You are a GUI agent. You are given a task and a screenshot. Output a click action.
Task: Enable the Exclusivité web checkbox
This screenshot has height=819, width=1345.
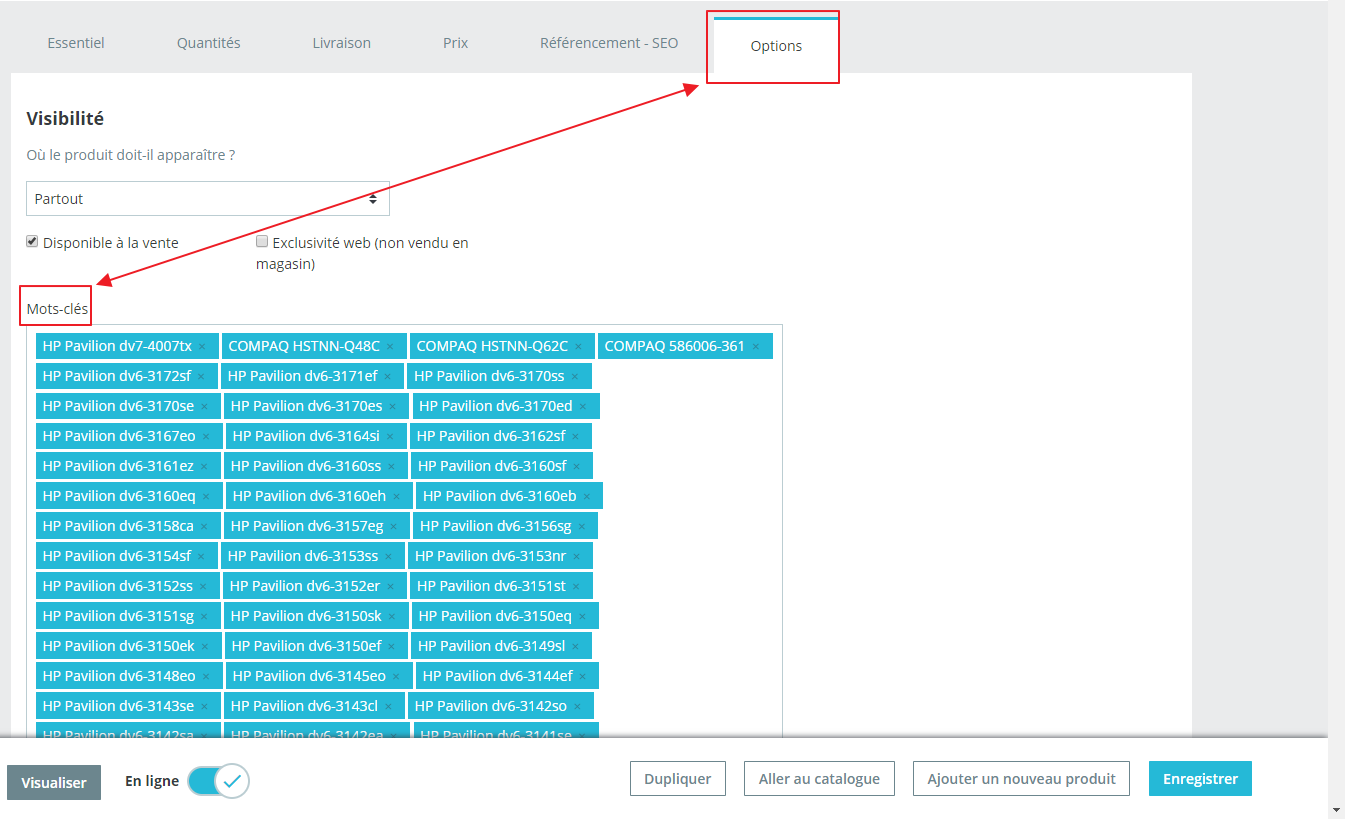point(262,241)
